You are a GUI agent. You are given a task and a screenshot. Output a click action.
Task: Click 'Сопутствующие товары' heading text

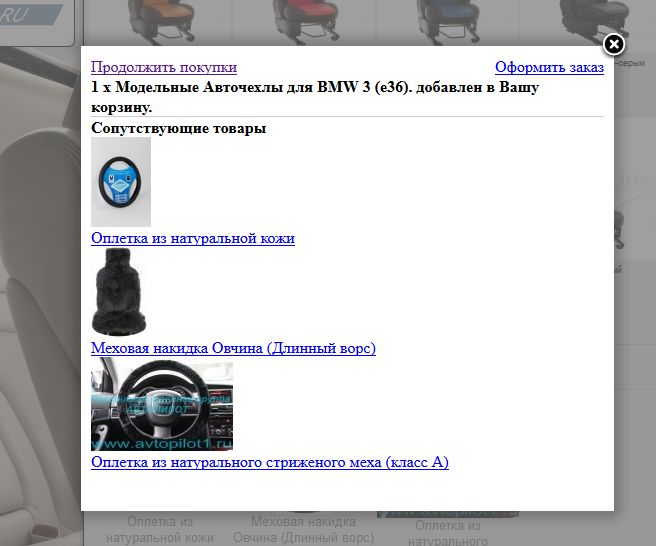click(x=179, y=128)
